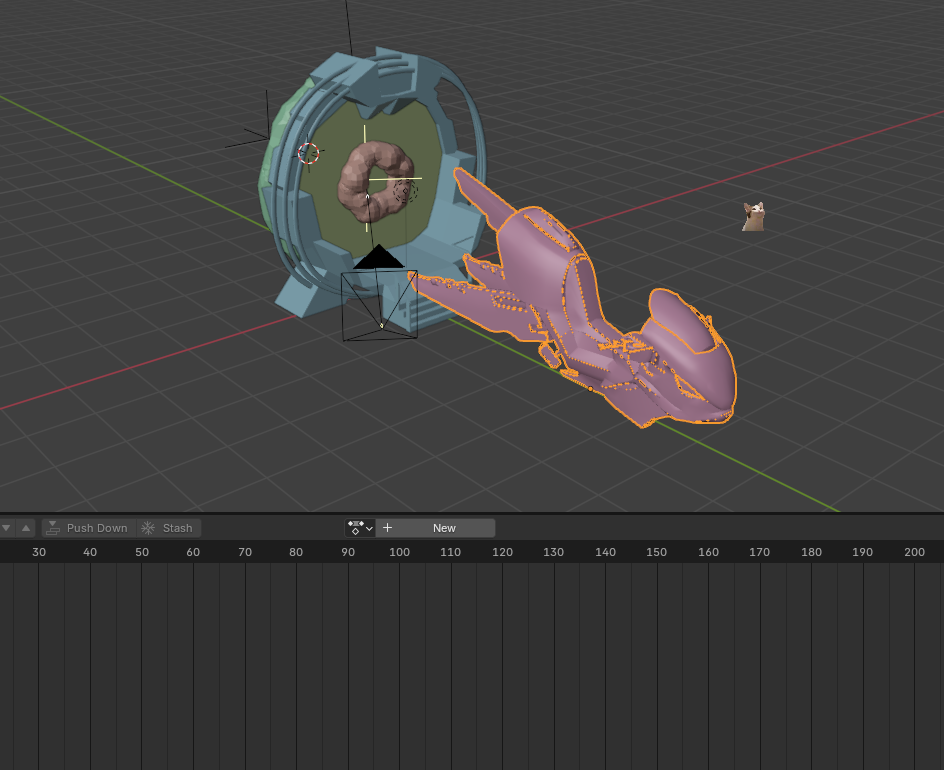The height and width of the screenshot is (770, 944).
Task: Click the 3D cursor crosshair in the viewport
Action: (309, 154)
